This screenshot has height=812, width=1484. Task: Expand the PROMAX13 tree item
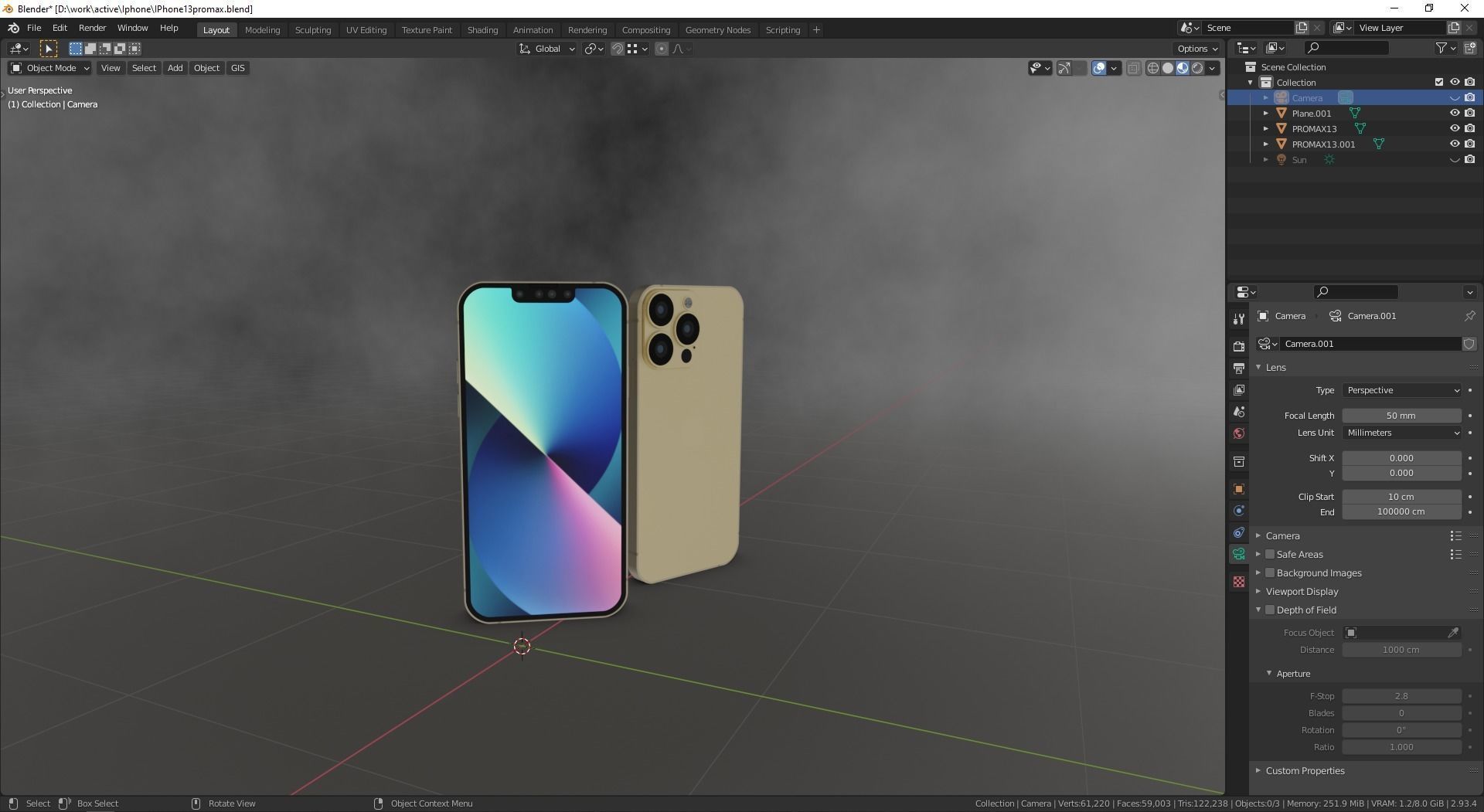pyautogui.click(x=1265, y=128)
